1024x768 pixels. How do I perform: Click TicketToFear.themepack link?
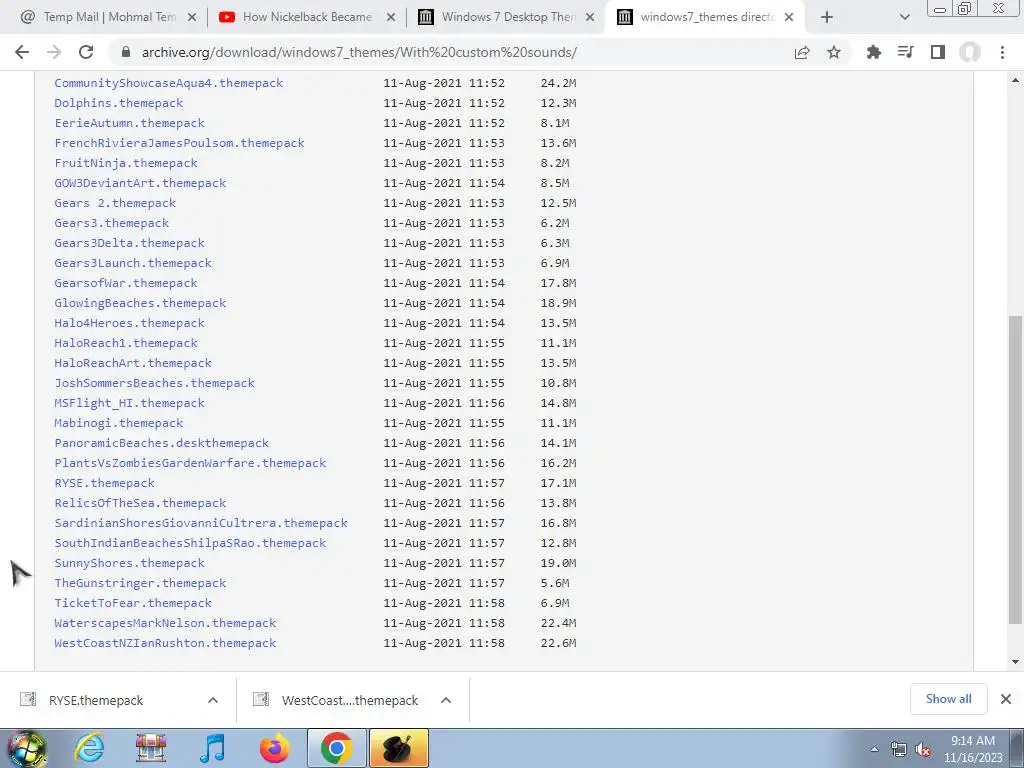click(133, 603)
